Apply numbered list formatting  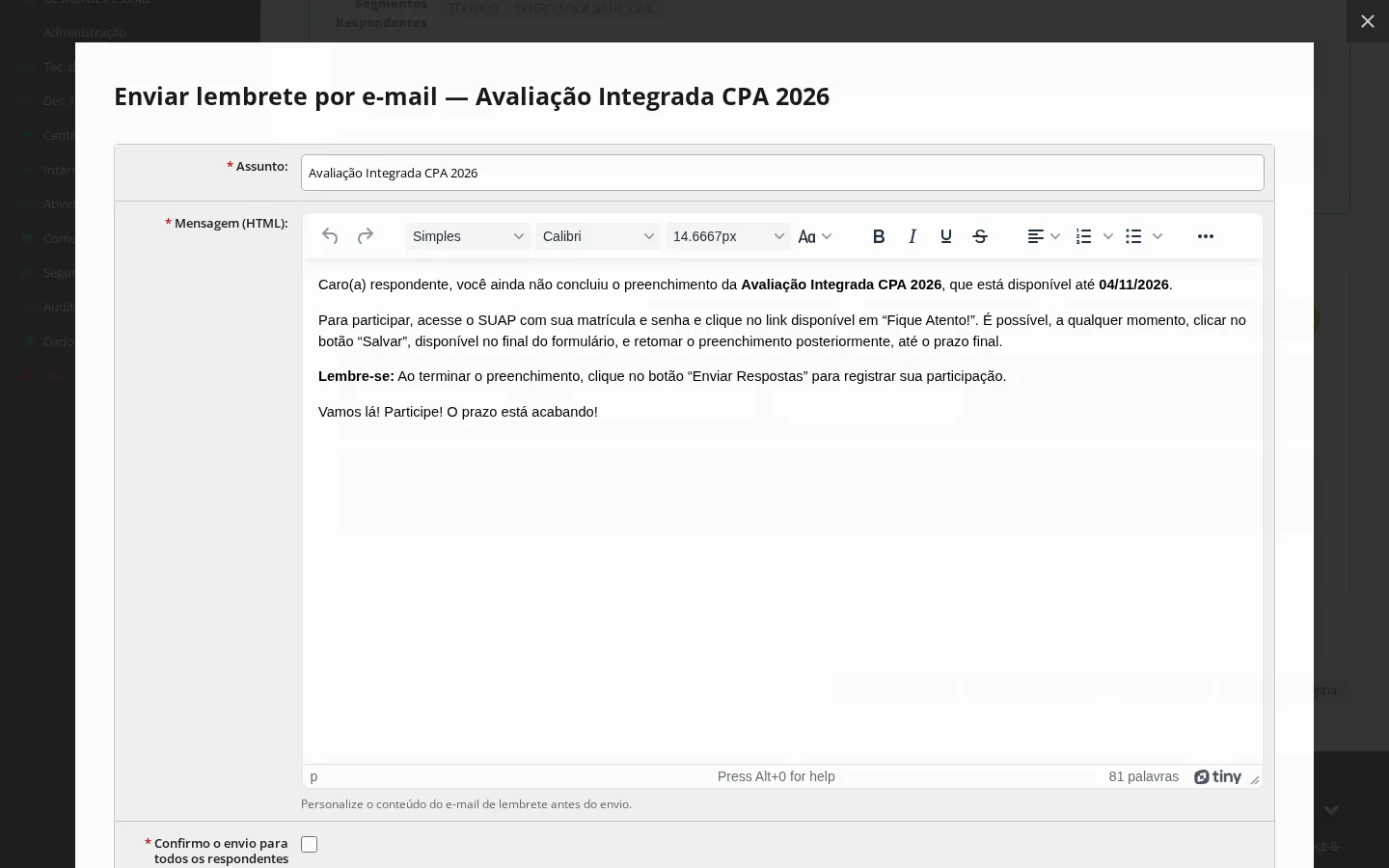pyautogui.click(x=1084, y=236)
